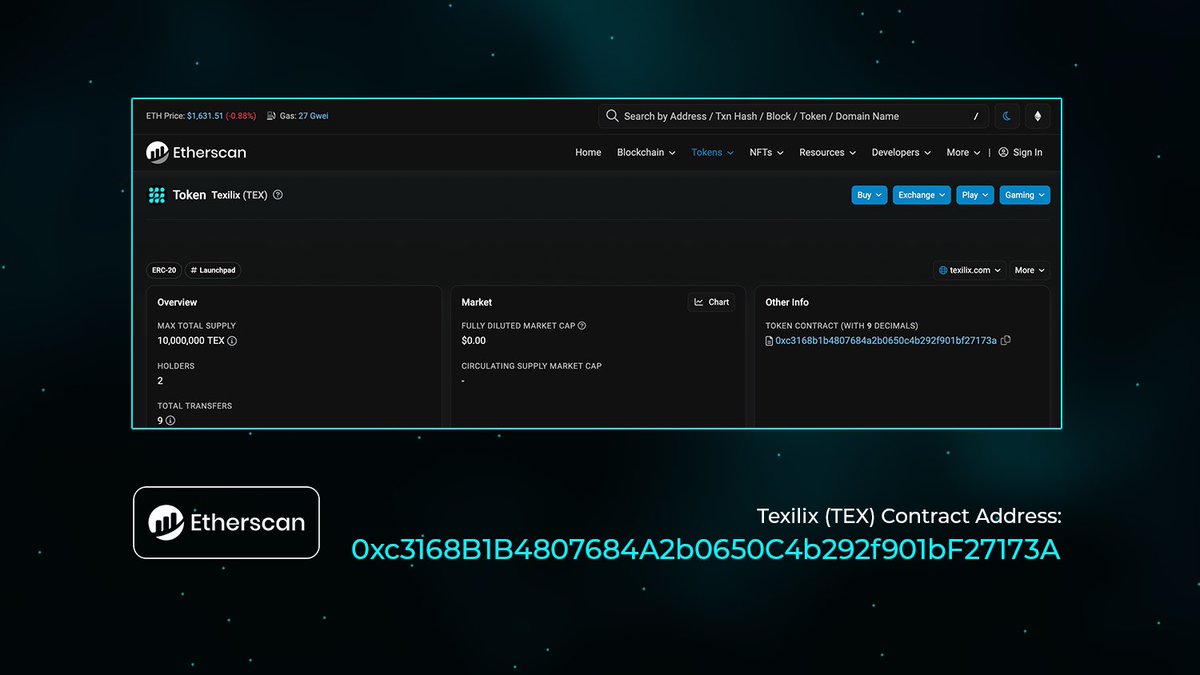Open the Play dropdown
Image resolution: width=1200 pixels, height=675 pixels.
coord(975,195)
